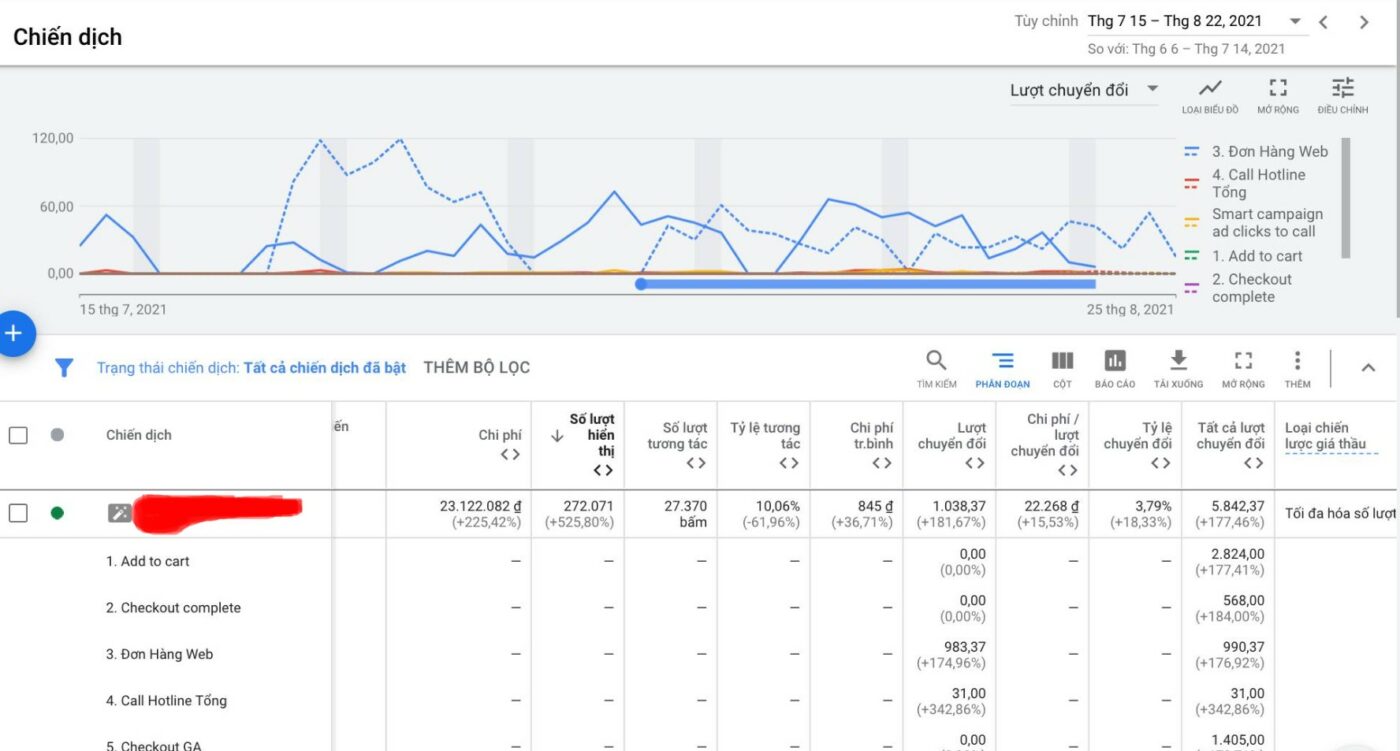Screen dimensions: 1400x751
Task: Toggle 3. Đơn Hàng Web legend series
Action: 1256,152
